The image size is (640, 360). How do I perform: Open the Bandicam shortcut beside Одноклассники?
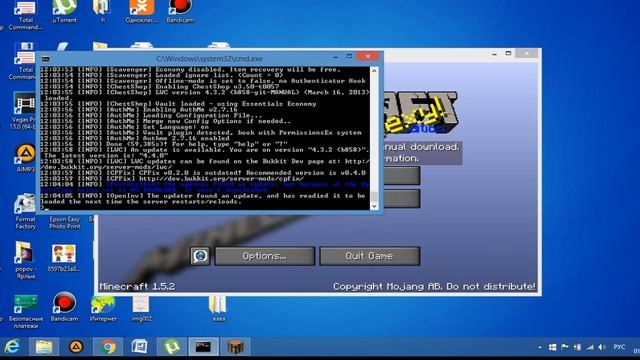[180, 11]
